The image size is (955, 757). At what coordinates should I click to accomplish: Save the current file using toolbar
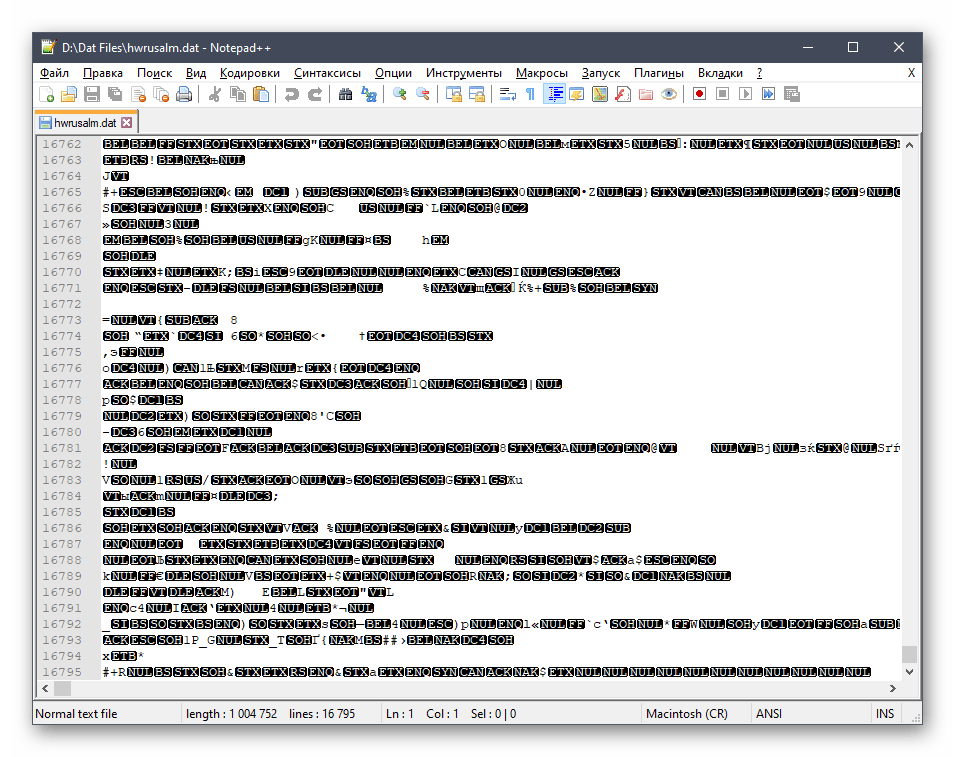coord(92,94)
